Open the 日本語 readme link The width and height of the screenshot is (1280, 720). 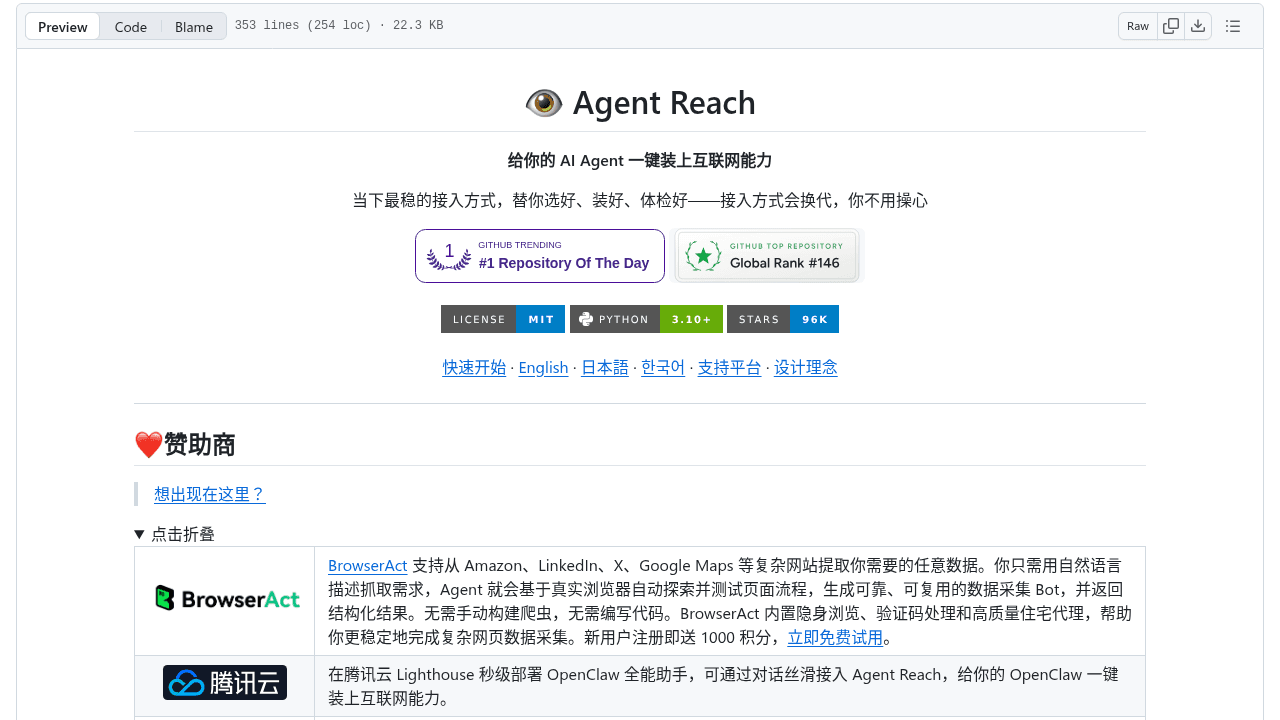605,367
